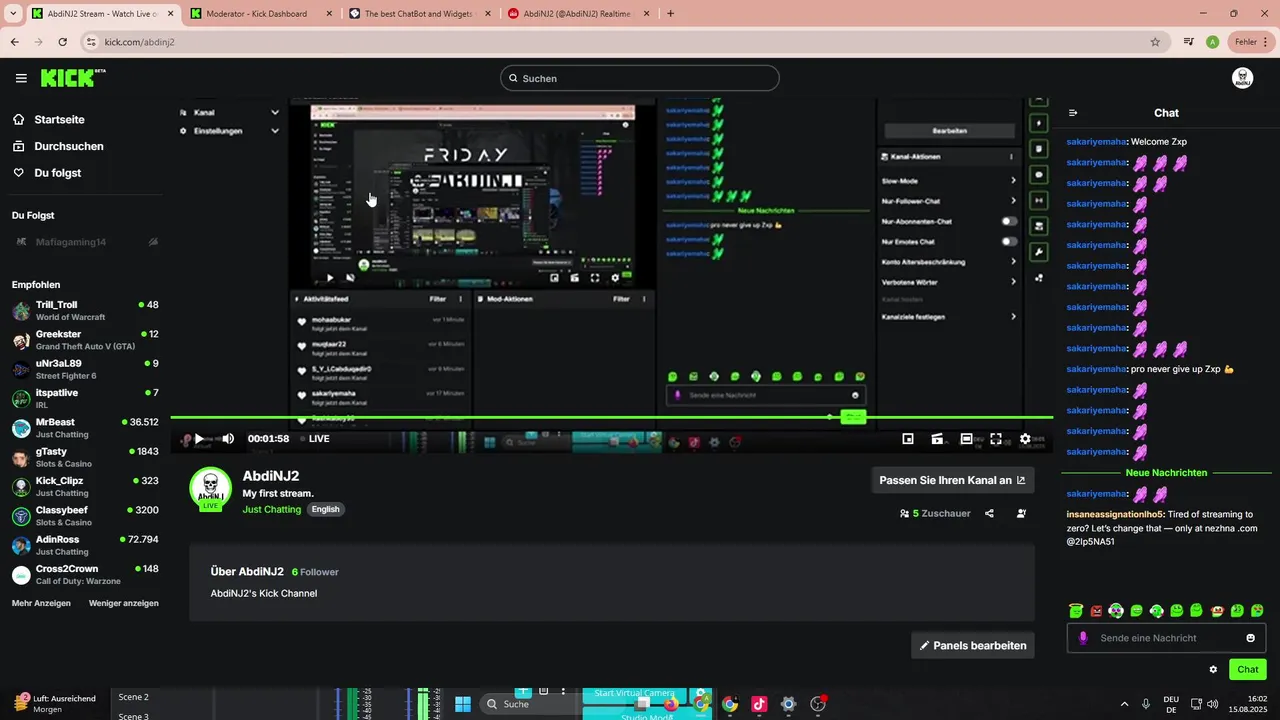The width and height of the screenshot is (1280, 720).
Task: Collapse the chat panel with the arrow icon
Action: pos(1073,113)
